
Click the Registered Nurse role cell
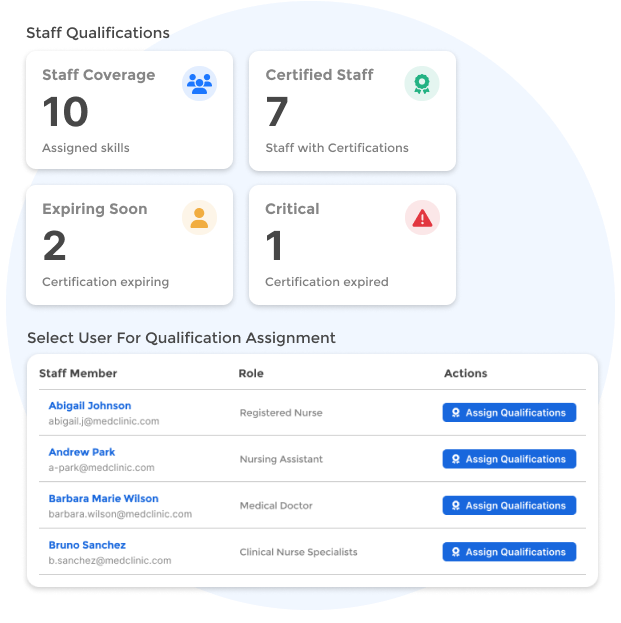[281, 413]
